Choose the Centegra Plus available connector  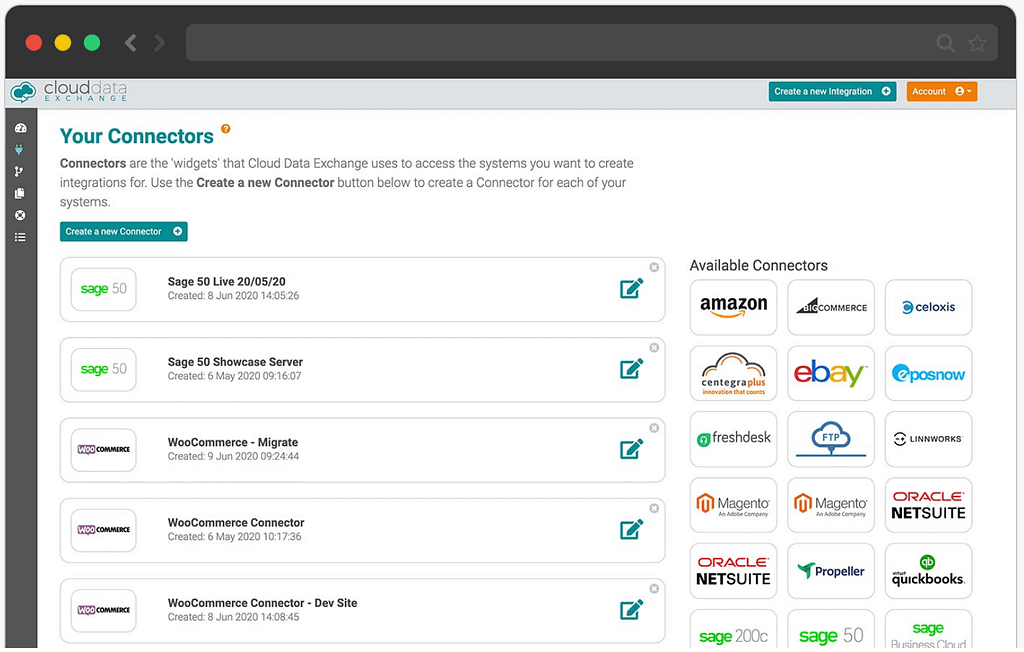click(x=733, y=373)
